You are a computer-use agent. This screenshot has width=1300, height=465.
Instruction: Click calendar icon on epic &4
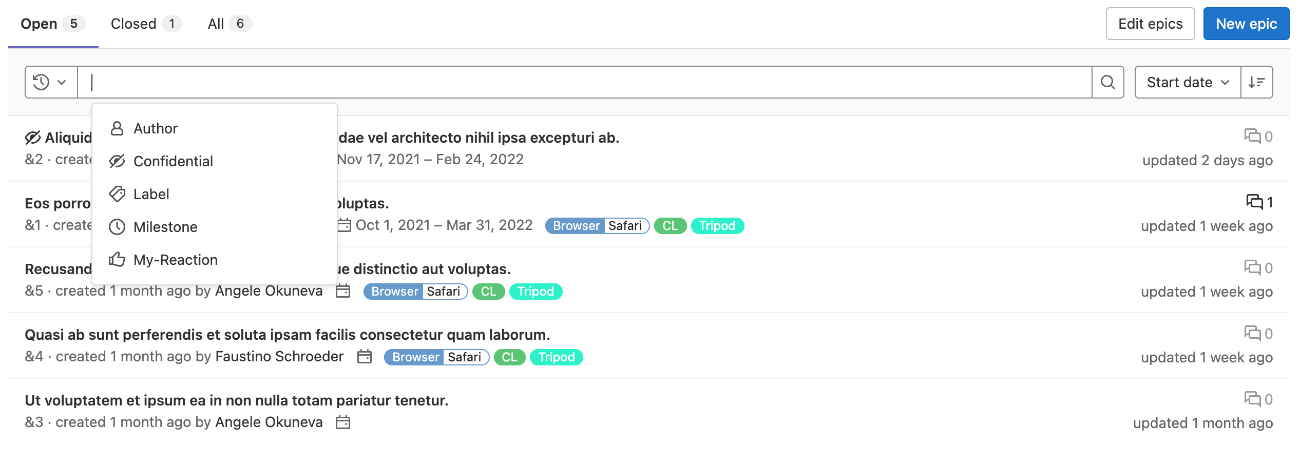364,357
